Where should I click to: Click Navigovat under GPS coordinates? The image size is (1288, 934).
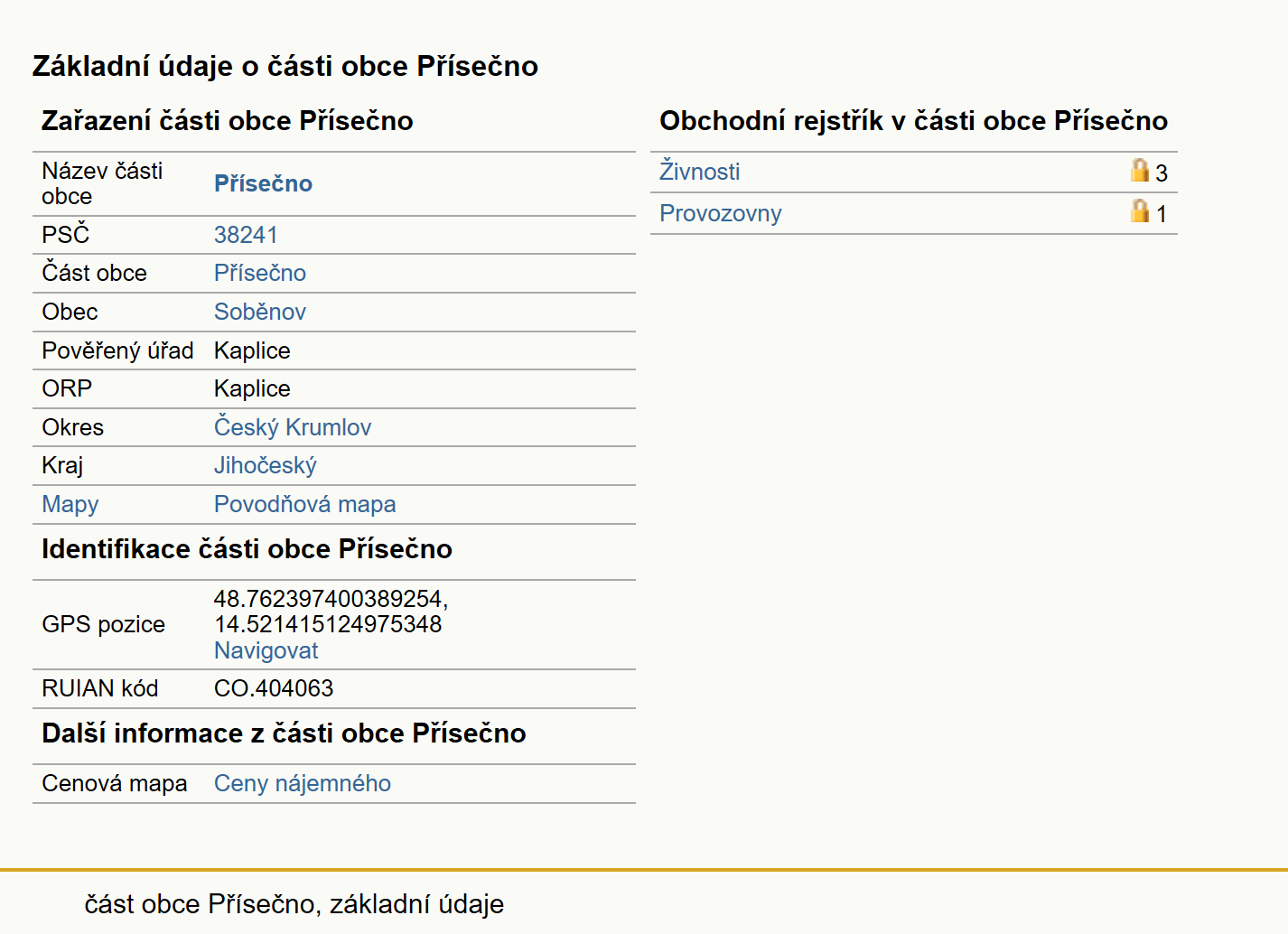click(x=266, y=650)
